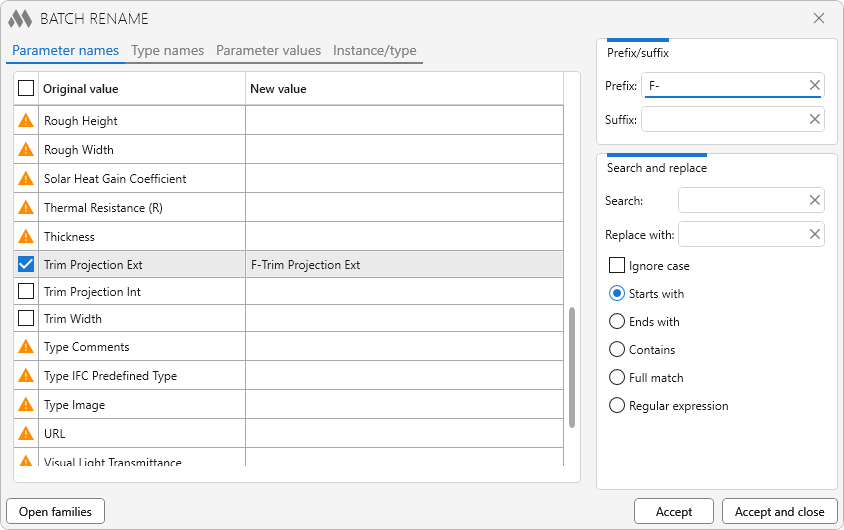Choose the Regular expression radio button

click(x=617, y=406)
